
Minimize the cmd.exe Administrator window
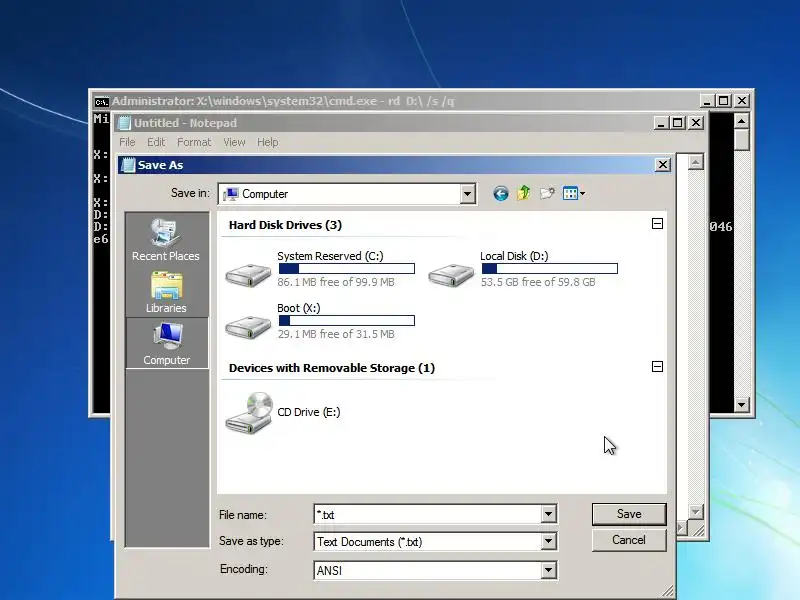pos(707,101)
